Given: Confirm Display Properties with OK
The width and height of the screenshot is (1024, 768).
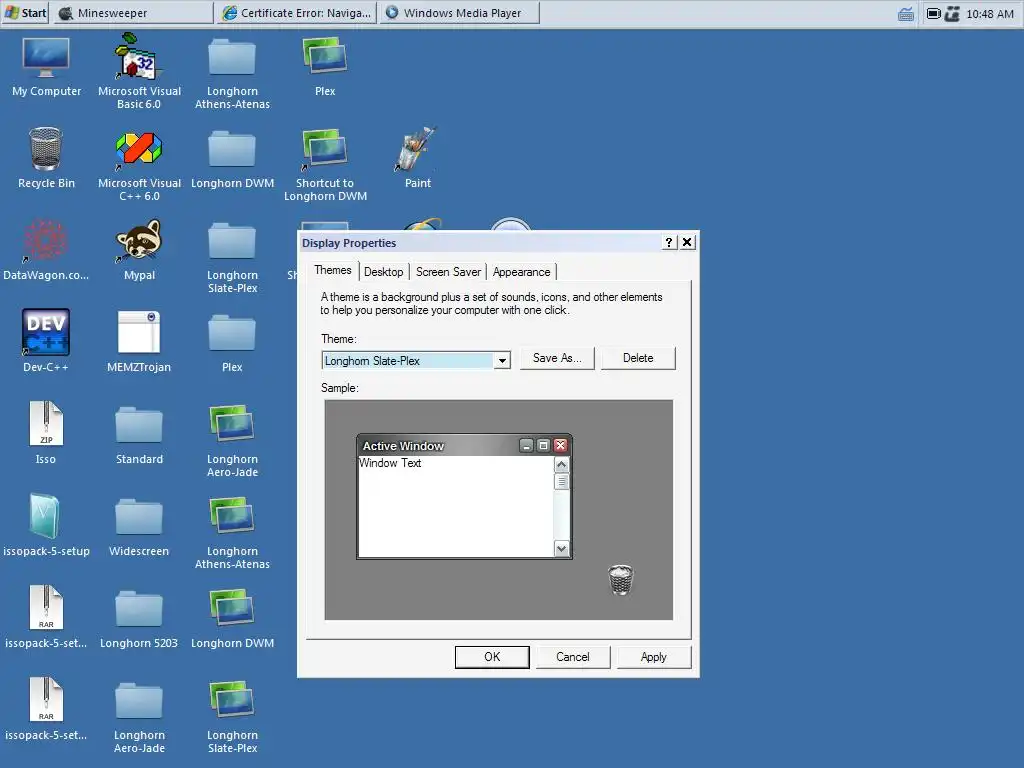Looking at the screenshot, I should click(x=492, y=657).
